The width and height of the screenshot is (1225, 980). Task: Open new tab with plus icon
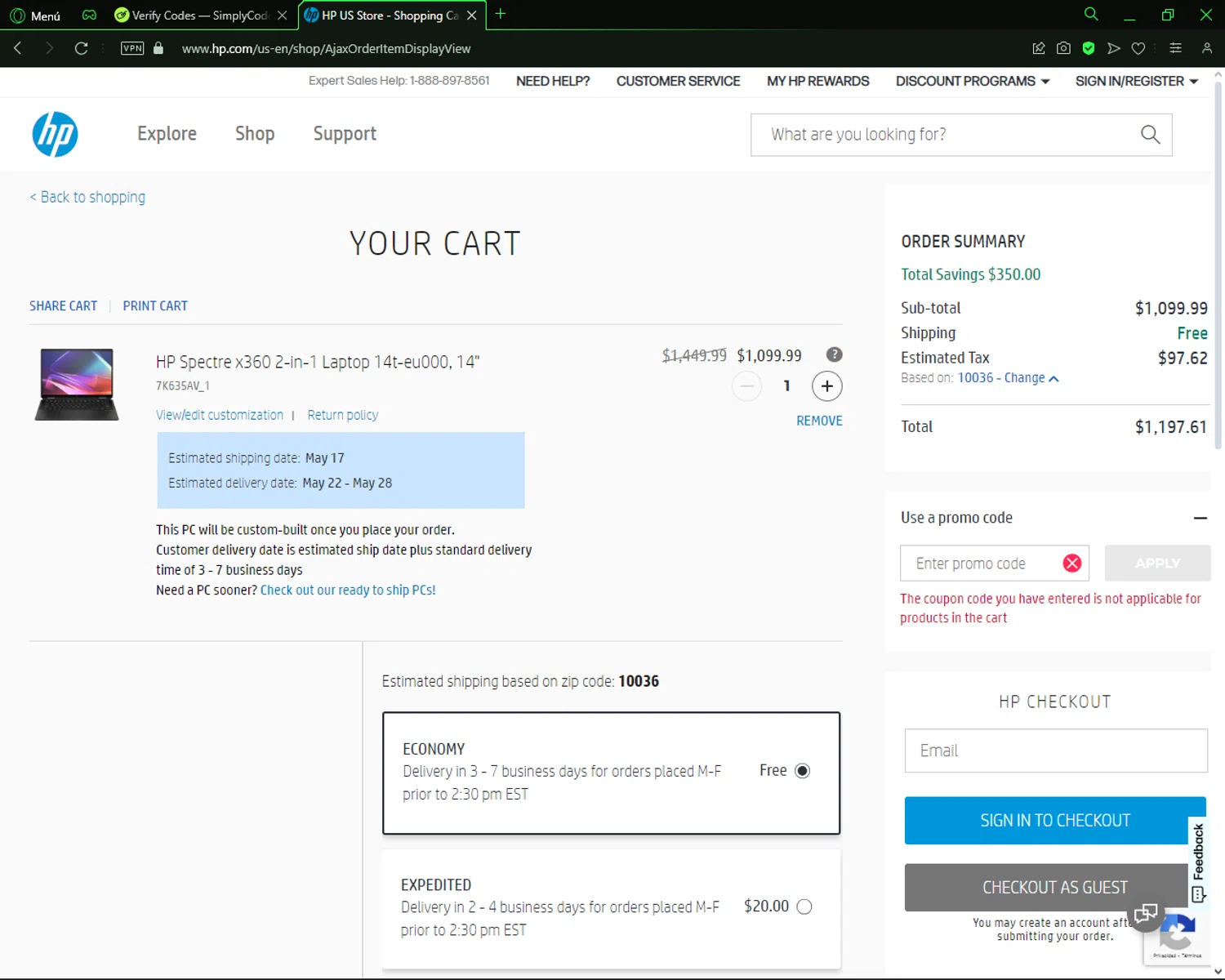(501, 14)
